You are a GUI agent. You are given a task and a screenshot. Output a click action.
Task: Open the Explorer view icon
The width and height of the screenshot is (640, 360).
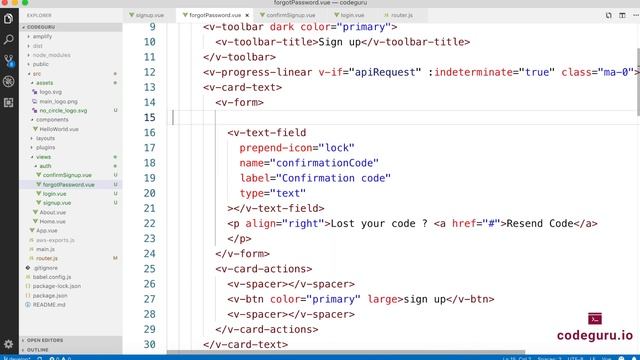(x=9, y=18)
